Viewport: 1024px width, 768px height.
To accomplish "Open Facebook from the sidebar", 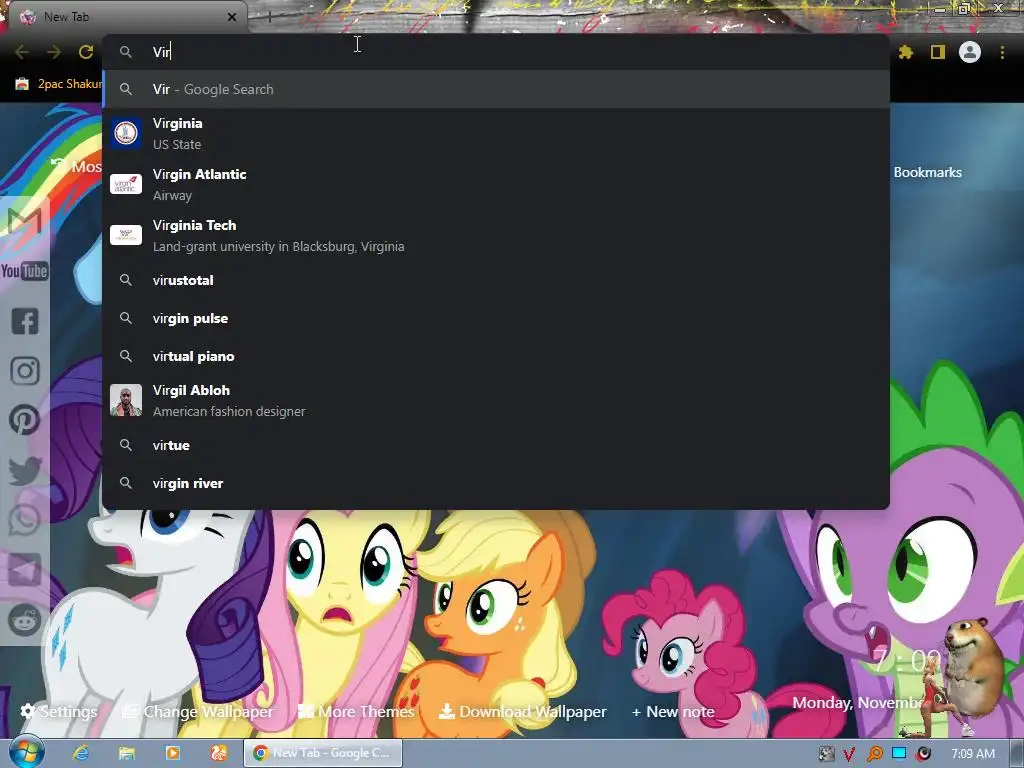I will pyautogui.click(x=25, y=321).
